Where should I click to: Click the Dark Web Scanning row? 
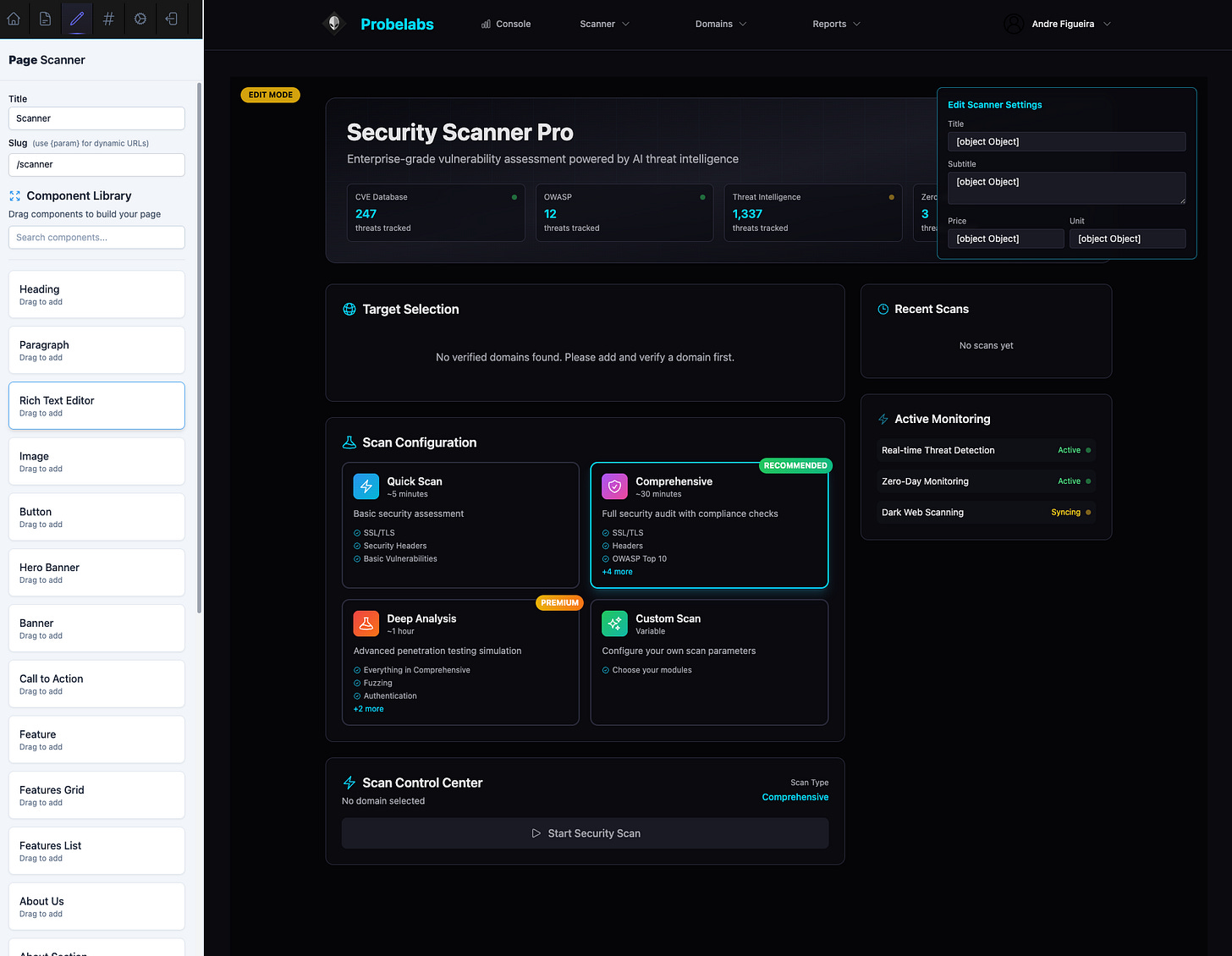coord(986,513)
